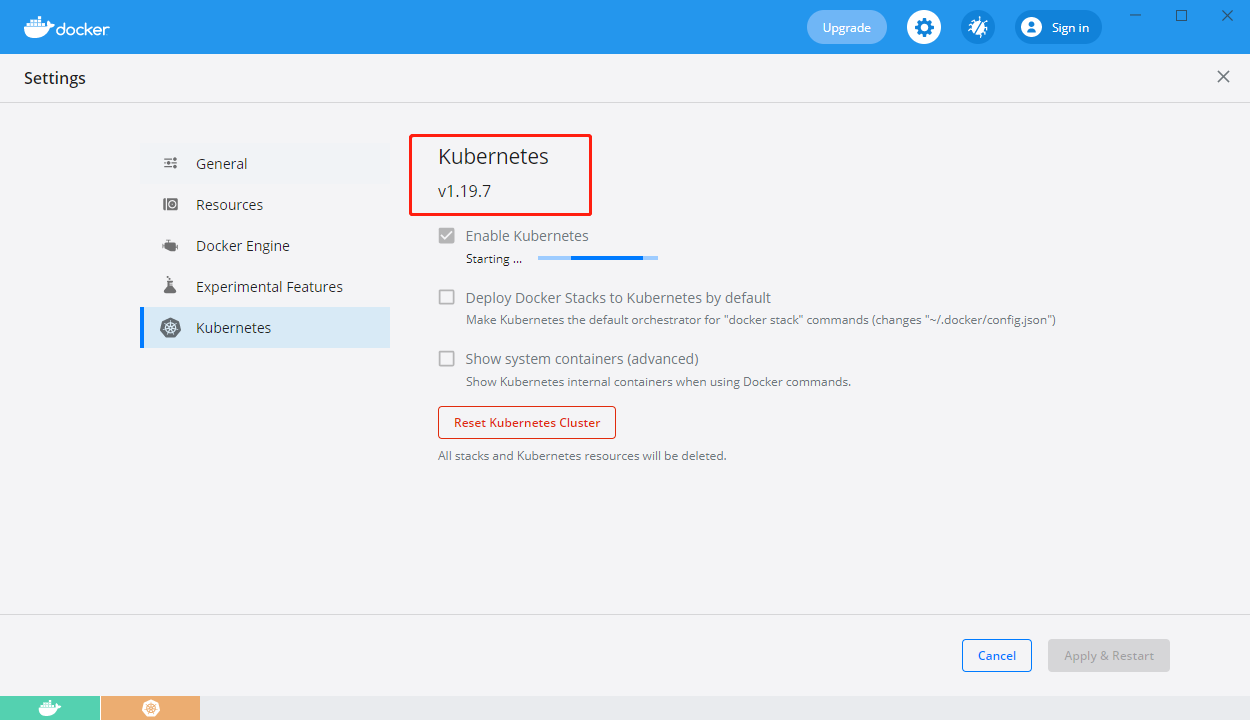The height and width of the screenshot is (720, 1250).
Task: Enable Deploy Docker Stacks to Kubernetes by default
Action: tap(446, 297)
